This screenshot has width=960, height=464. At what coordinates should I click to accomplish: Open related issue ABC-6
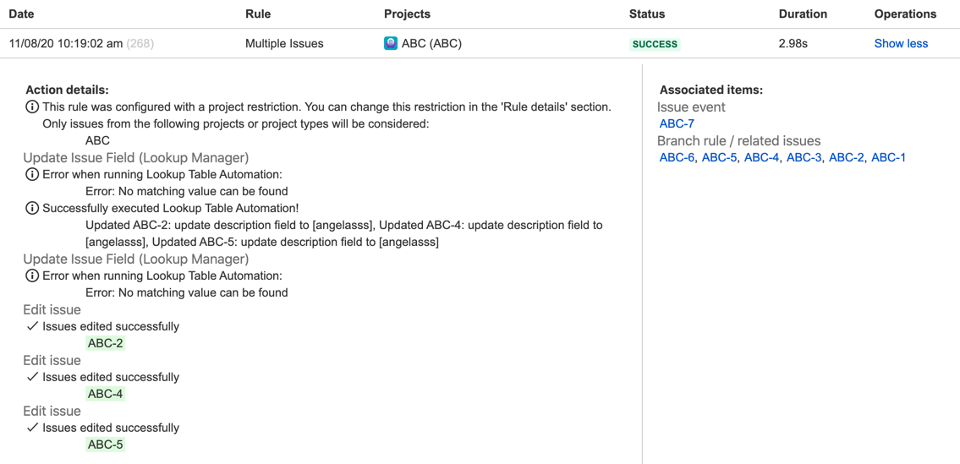pyautogui.click(x=677, y=158)
